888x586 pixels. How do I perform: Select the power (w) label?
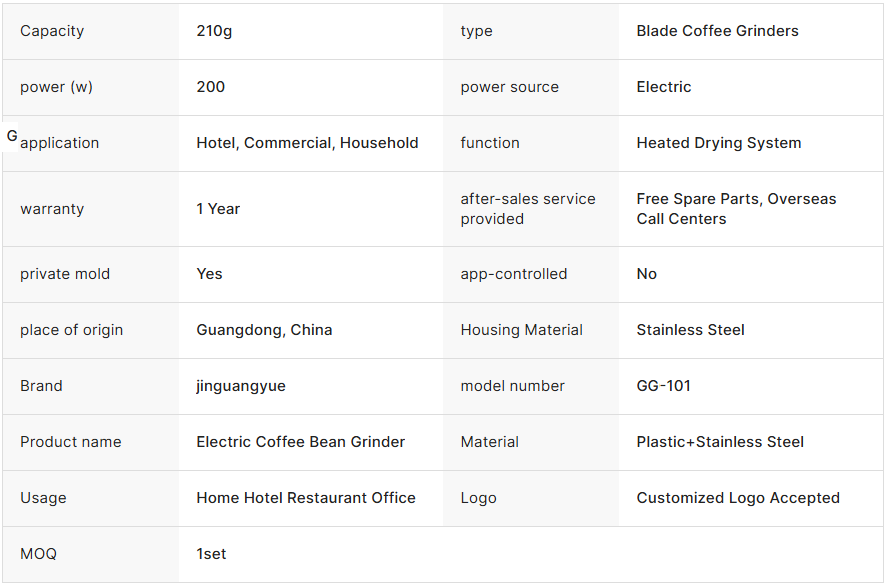(x=56, y=87)
